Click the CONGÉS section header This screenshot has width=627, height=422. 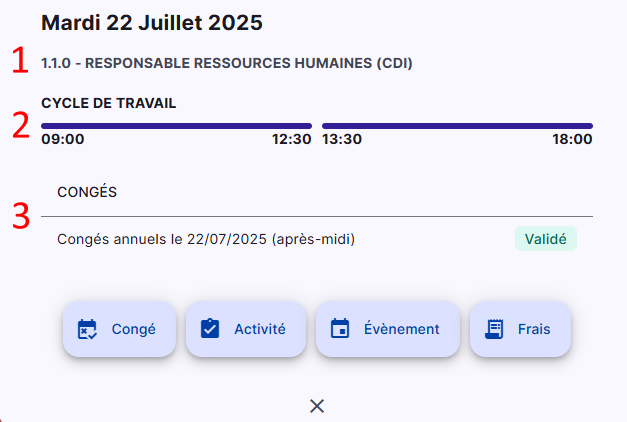87,192
